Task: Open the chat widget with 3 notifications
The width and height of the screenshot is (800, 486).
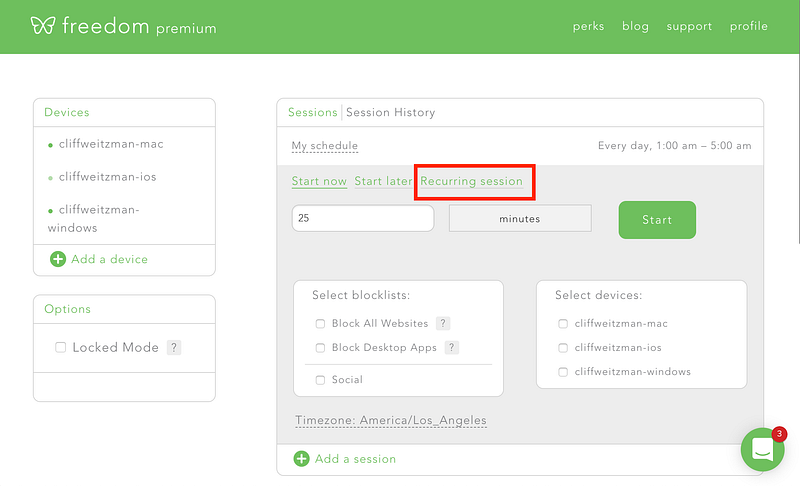Action: coord(762,449)
